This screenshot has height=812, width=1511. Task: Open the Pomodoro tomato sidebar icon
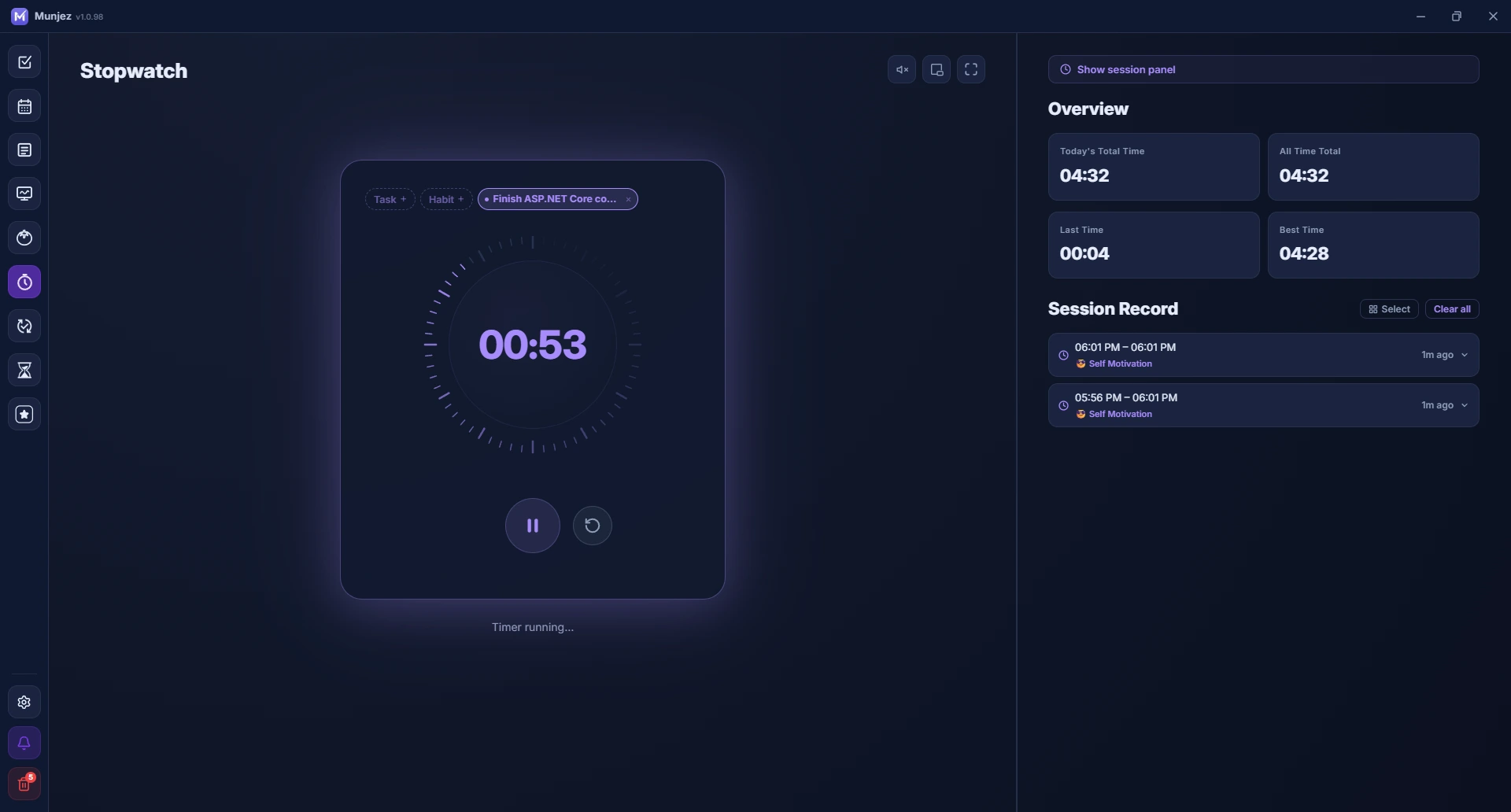(24, 238)
